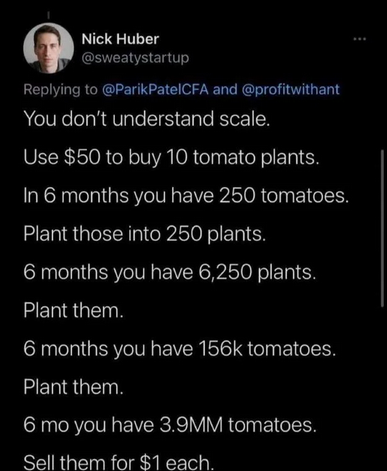Click the line mentioning 6,250 plants
387x471 pixels.
pyautogui.click(x=169, y=272)
